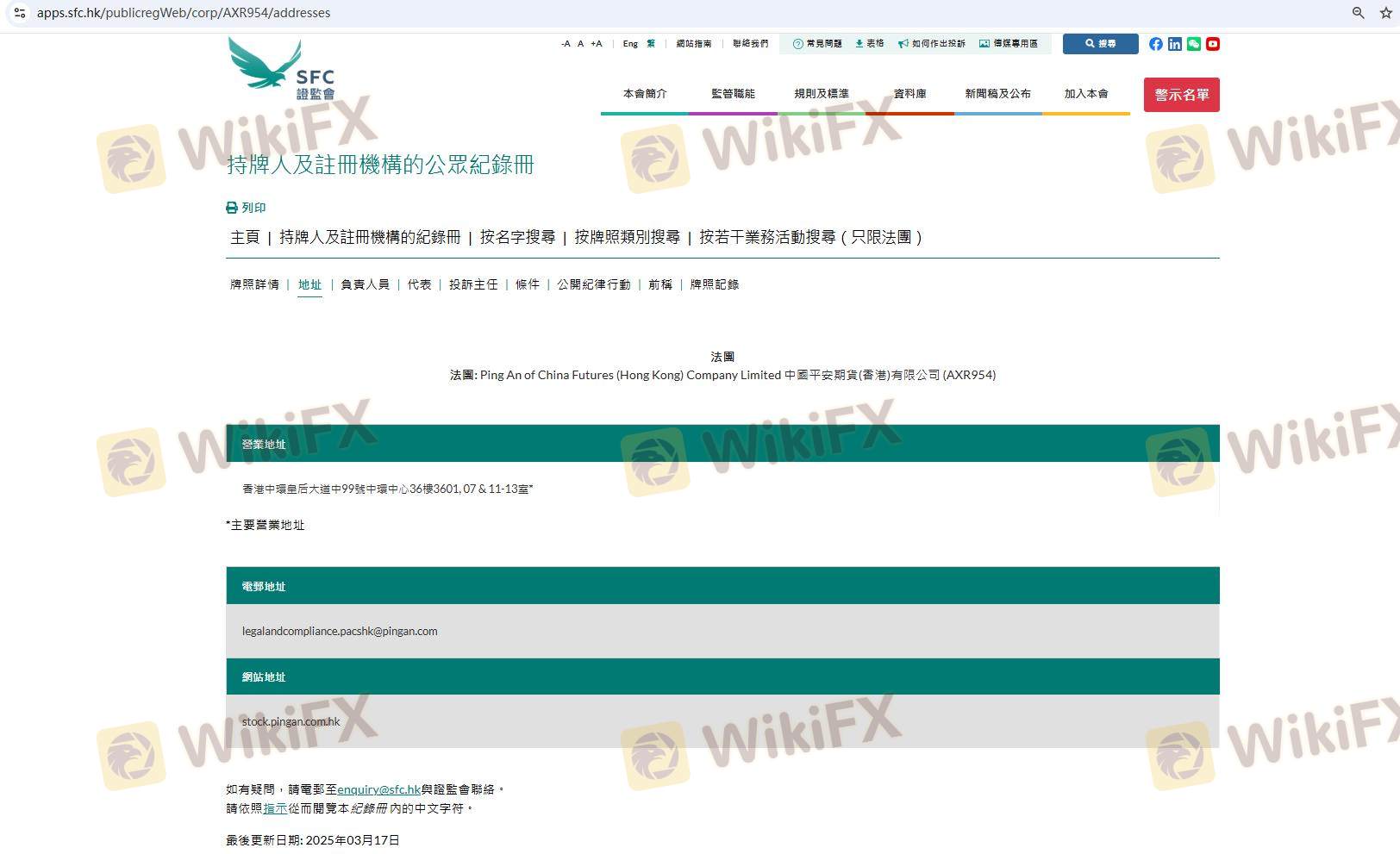The height and width of the screenshot is (854, 1400).
Task: Click the 香港中環皇后大道中99號 business address text
Action: click(x=387, y=489)
